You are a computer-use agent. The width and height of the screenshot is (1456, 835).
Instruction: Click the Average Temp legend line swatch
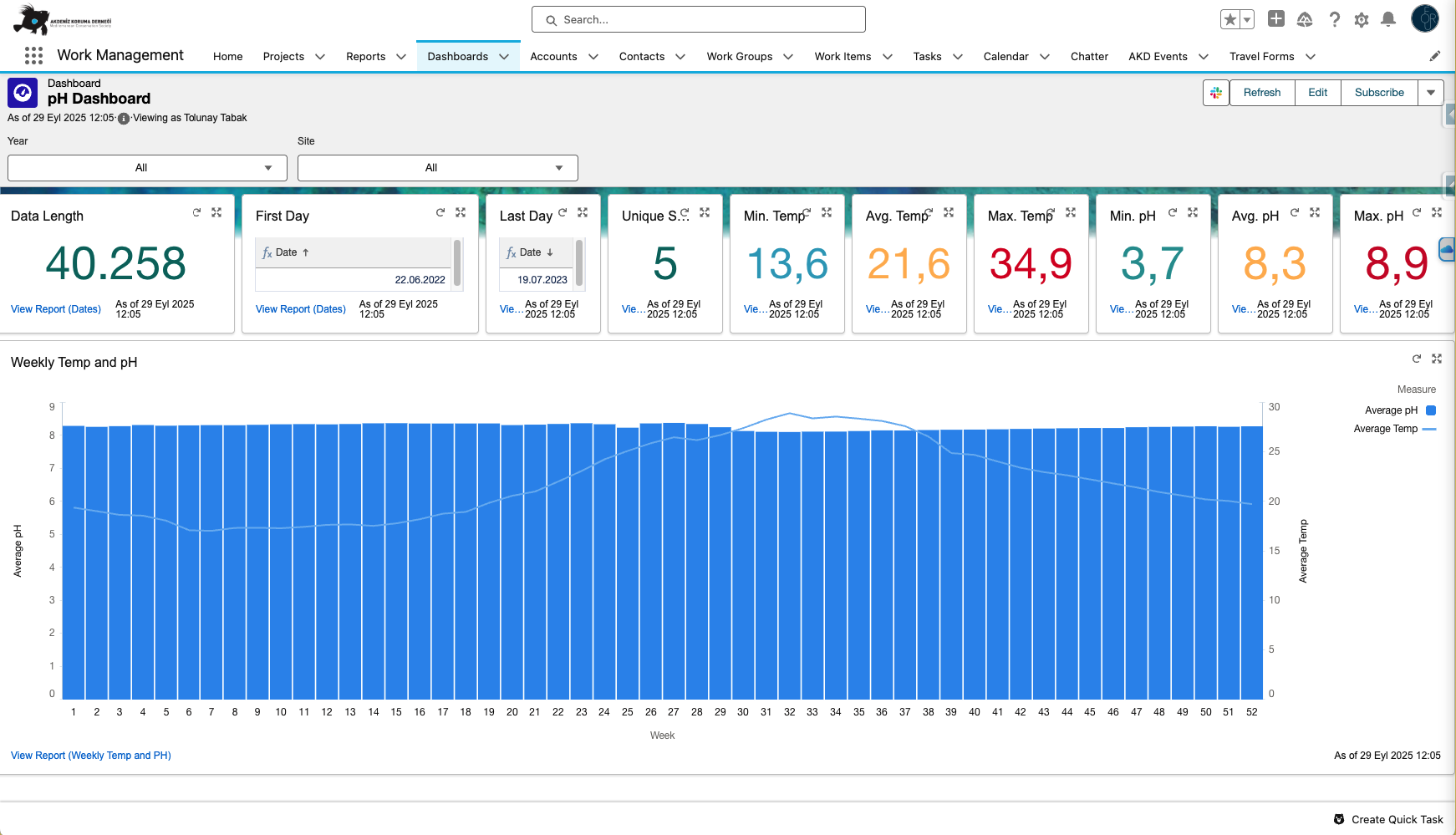point(1429,429)
